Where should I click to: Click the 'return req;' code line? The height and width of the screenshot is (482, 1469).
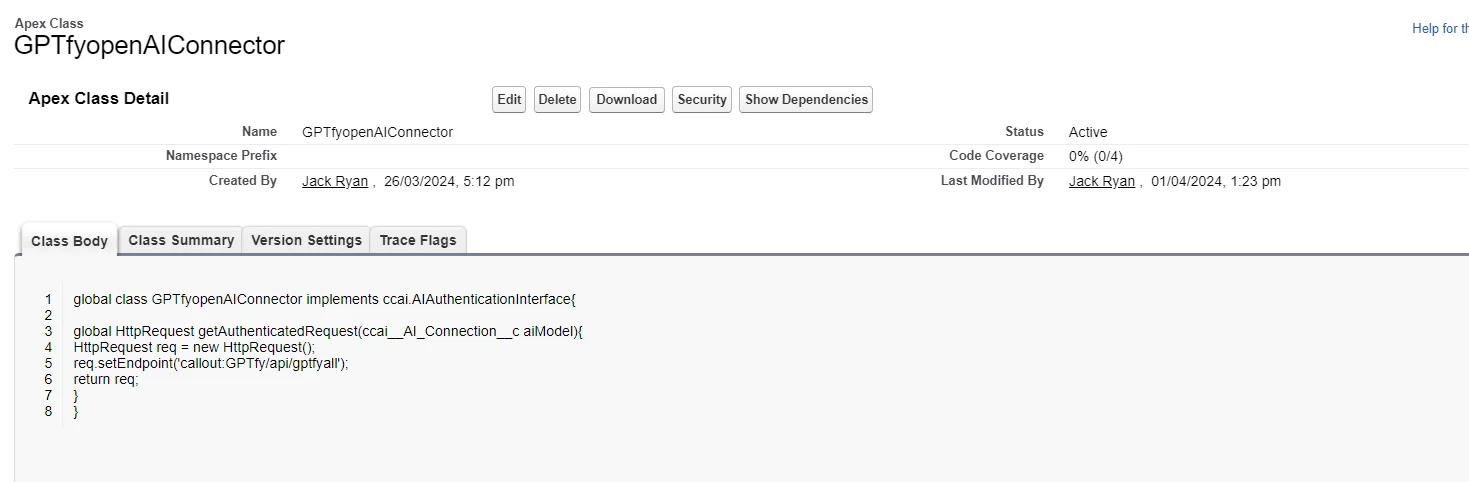coord(105,379)
